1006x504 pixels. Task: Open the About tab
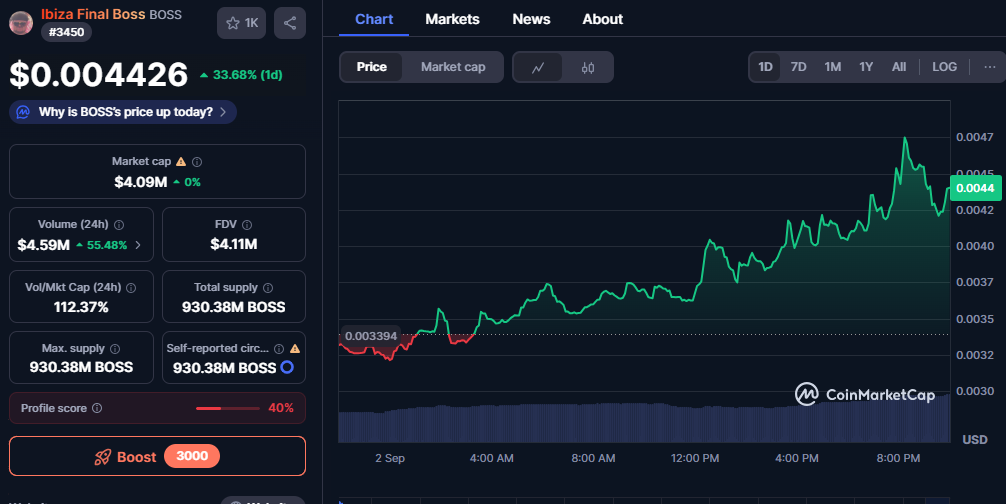tap(602, 19)
